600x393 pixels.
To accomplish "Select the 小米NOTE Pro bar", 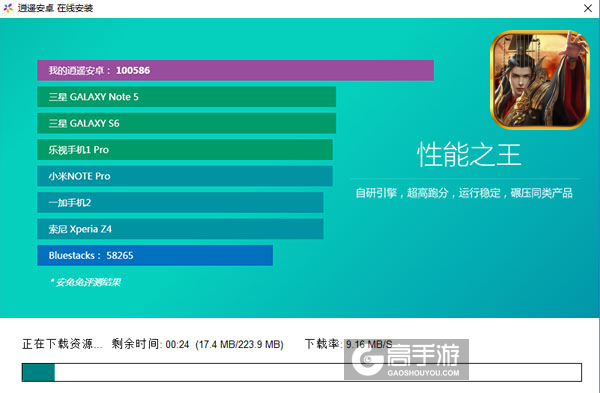I will click(x=185, y=176).
